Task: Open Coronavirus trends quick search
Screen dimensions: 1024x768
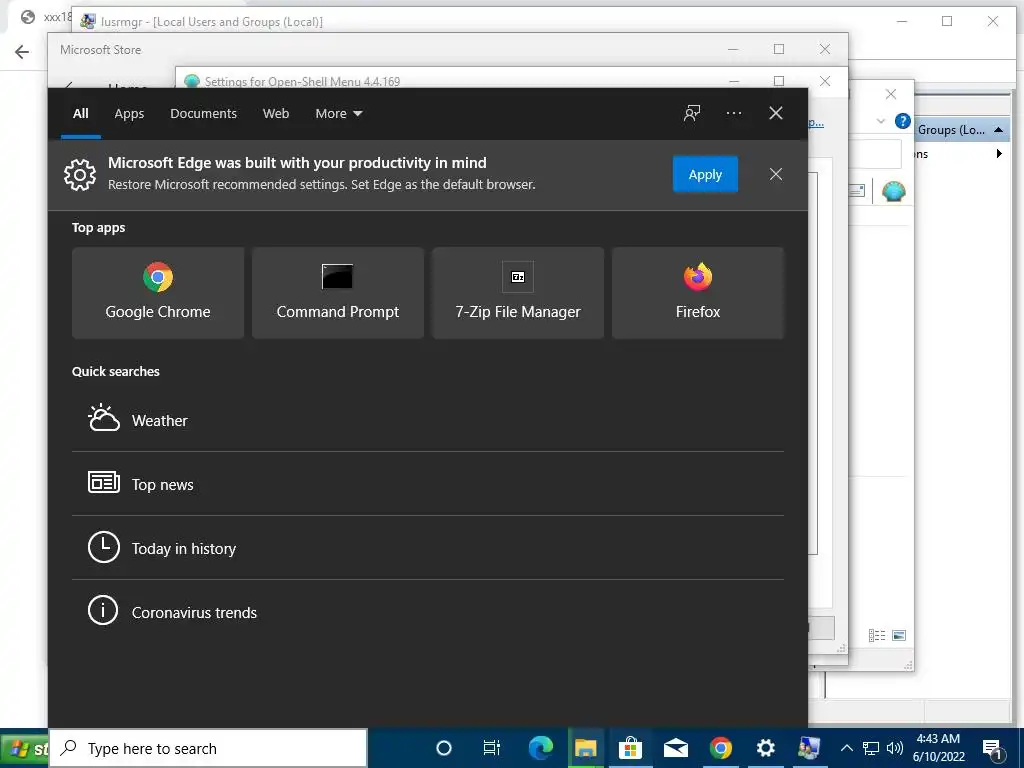Action: pos(428,612)
